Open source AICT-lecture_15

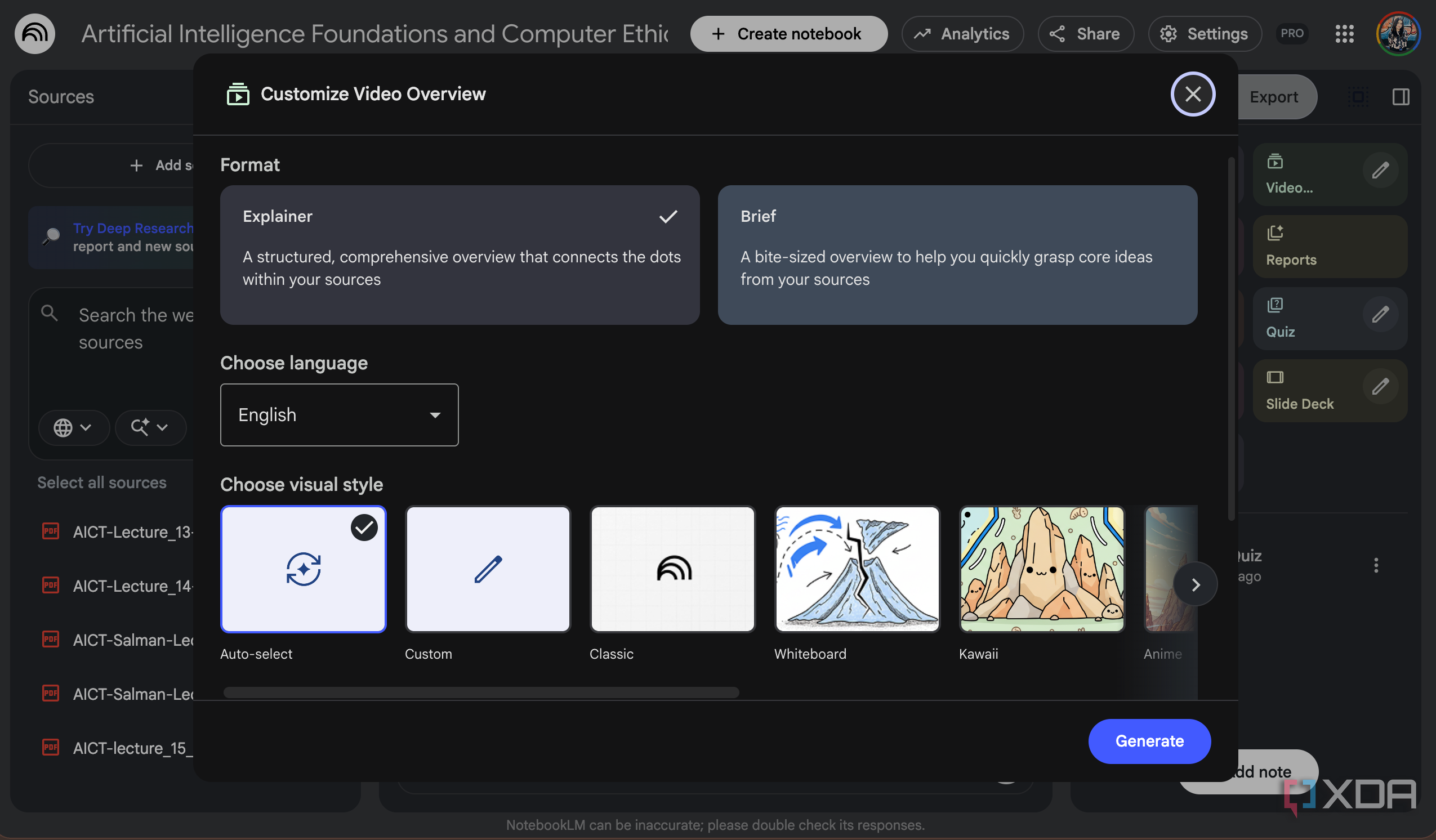click(133, 748)
